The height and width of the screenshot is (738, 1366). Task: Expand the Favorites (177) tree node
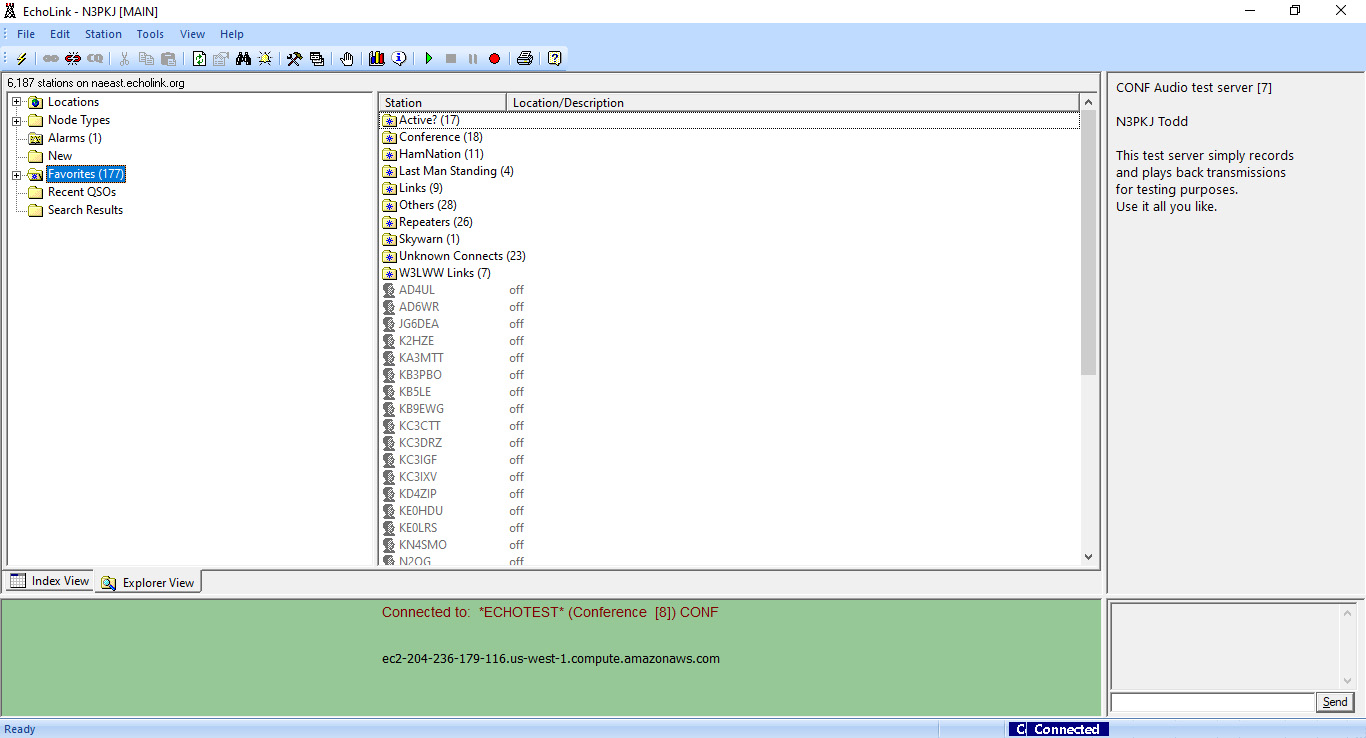17,174
